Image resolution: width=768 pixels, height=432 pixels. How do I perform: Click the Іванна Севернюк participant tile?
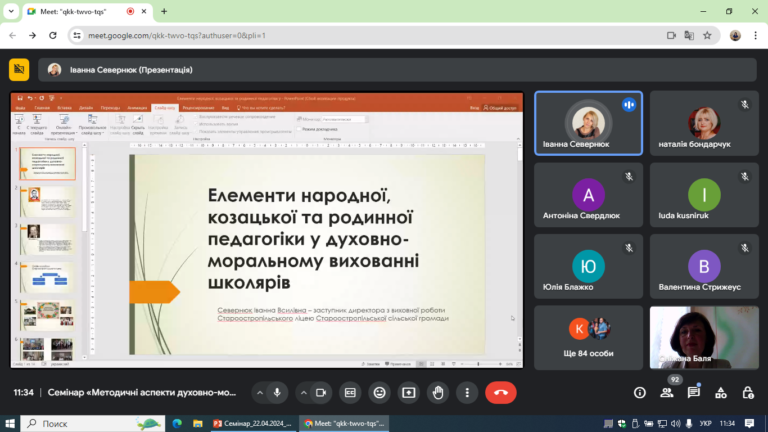(588, 123)
